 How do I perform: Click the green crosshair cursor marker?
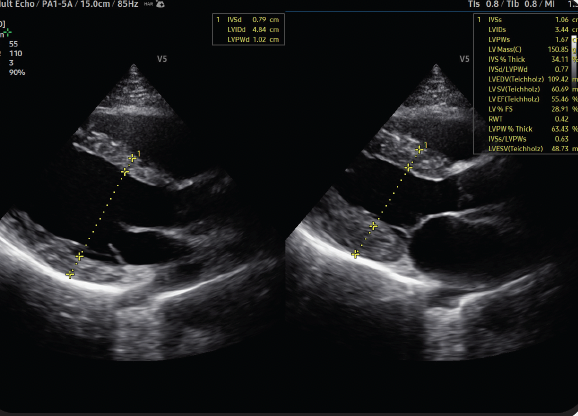[7, 33]
